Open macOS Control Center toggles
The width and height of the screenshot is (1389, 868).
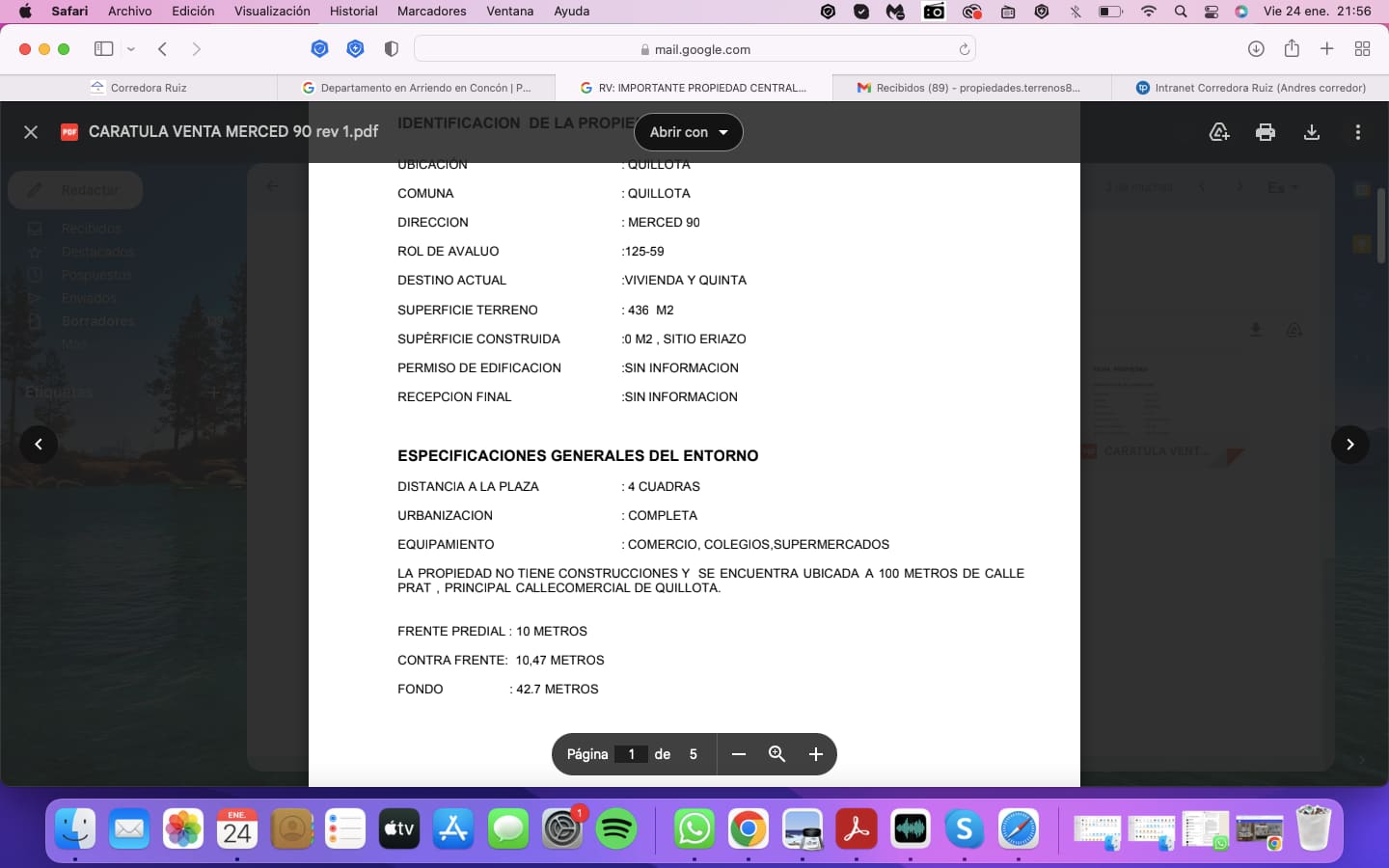pyautogui.click(x=1212, y=12)
